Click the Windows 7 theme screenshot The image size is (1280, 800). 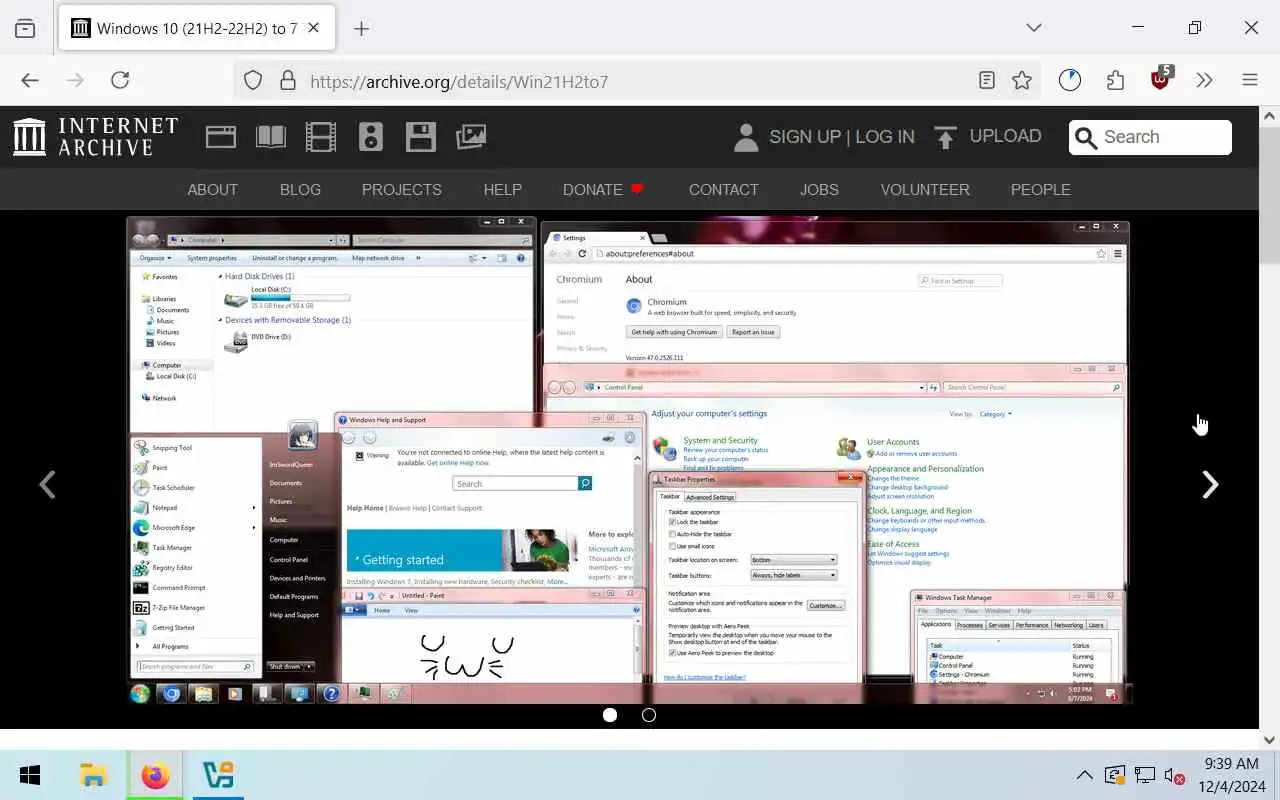point(628,460)
